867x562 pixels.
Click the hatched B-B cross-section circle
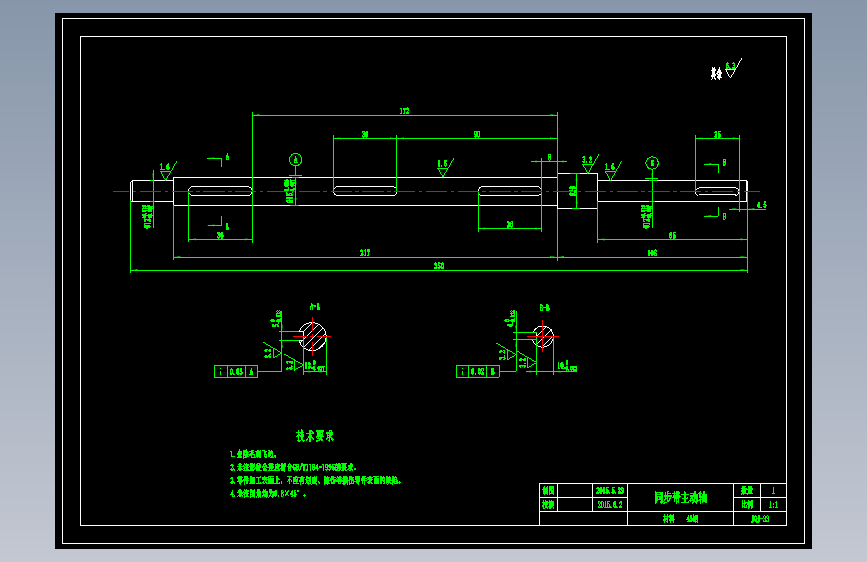(x=543, y=336)
